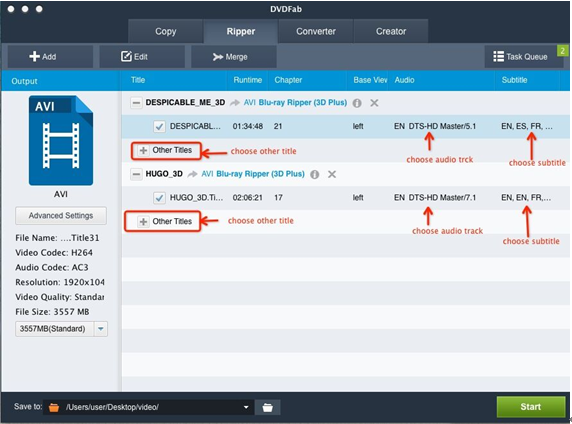Image resolution: width=572 pixels, height=424 pixels.
Task: Uncheck the DESPICABL... title checkbox
Action: tap(159, 126)
